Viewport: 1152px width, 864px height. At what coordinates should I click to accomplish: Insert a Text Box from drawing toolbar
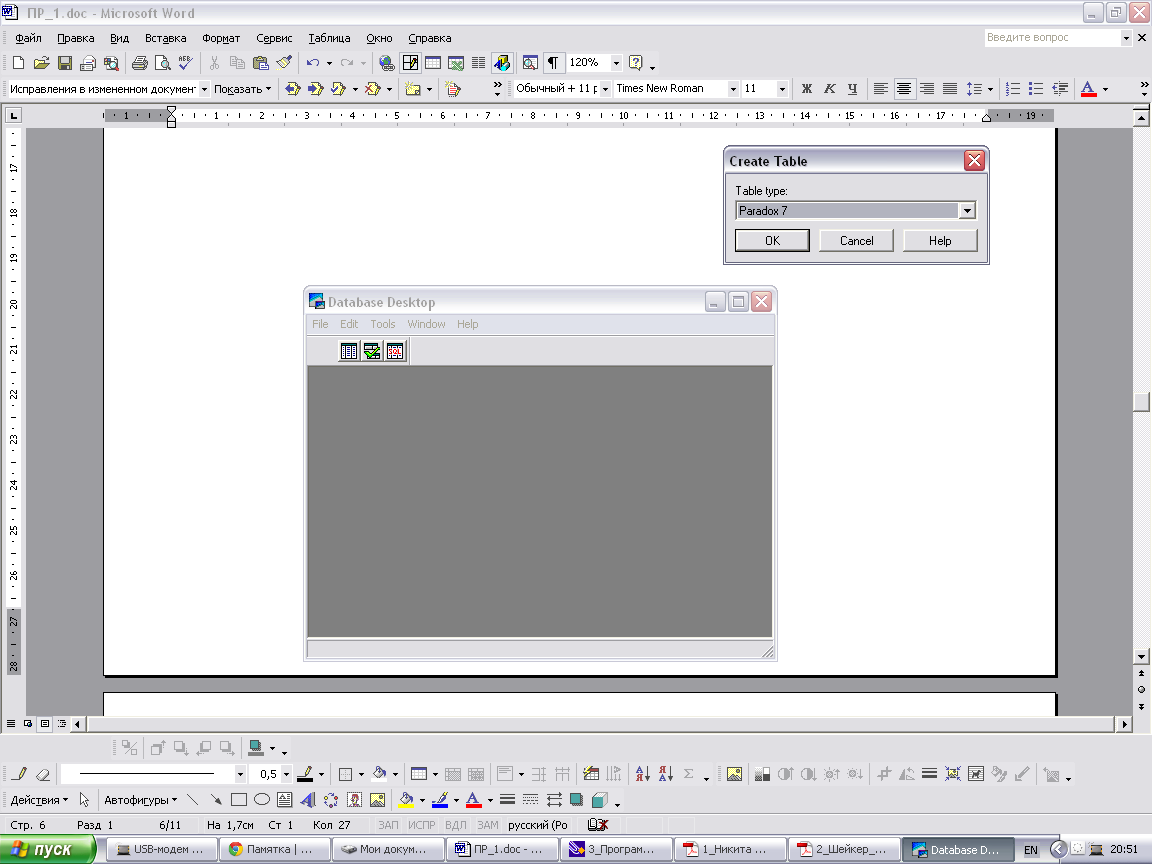click(285, 799)
